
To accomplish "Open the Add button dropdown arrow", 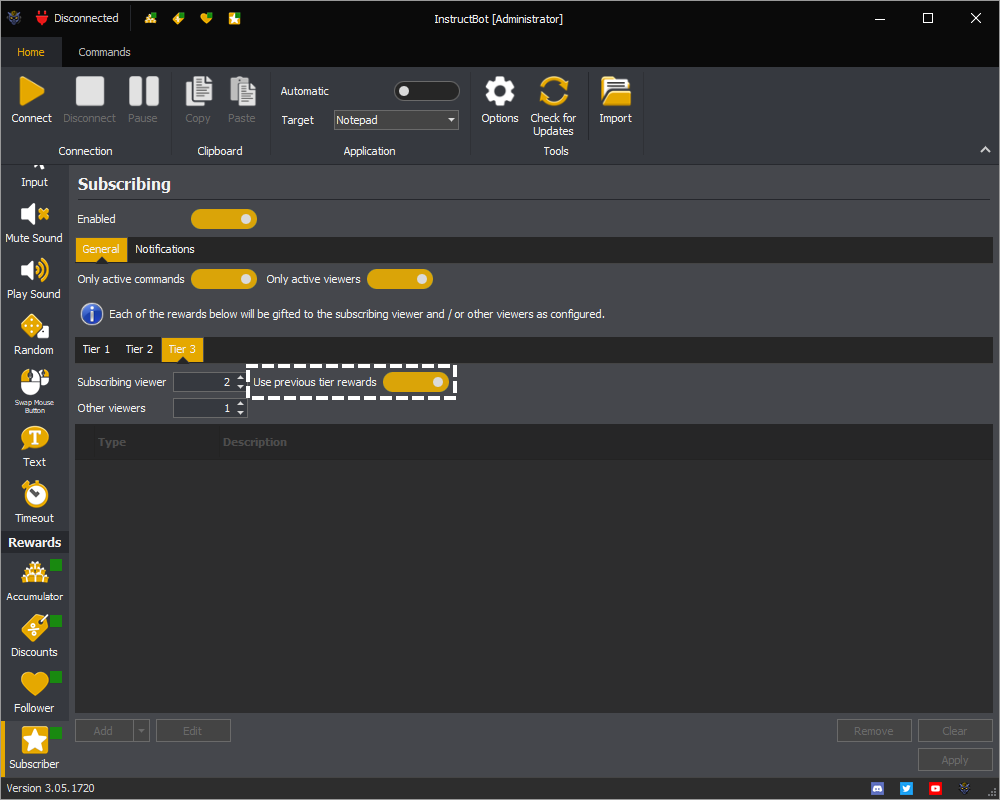I will click(142, 731).
